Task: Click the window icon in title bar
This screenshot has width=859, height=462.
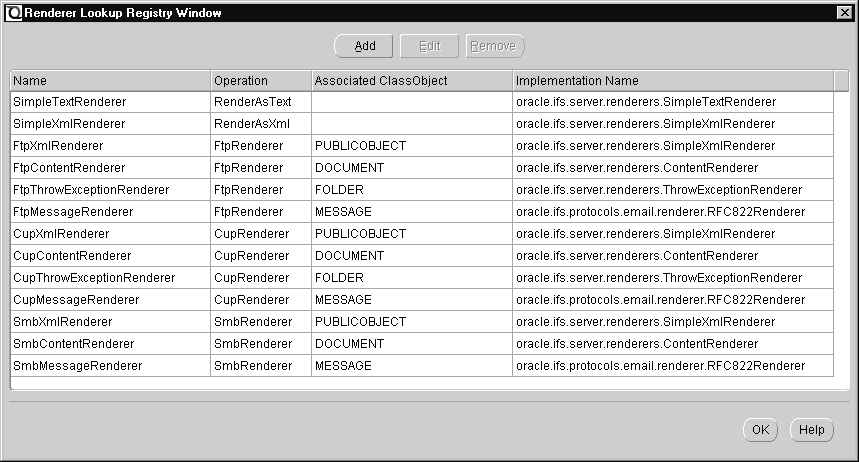Action: (x=13, y=13)
